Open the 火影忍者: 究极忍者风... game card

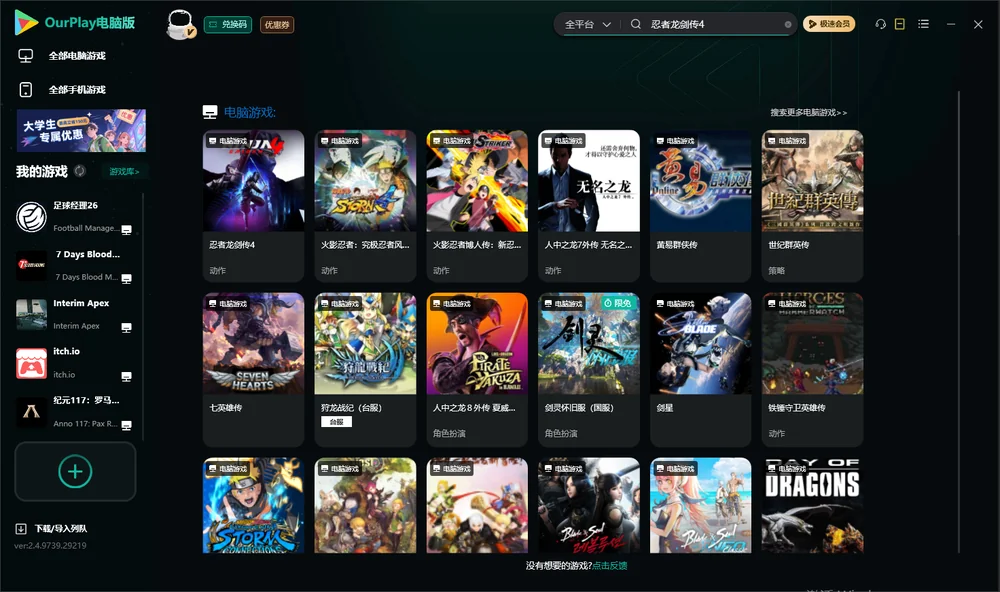(365, 205)
